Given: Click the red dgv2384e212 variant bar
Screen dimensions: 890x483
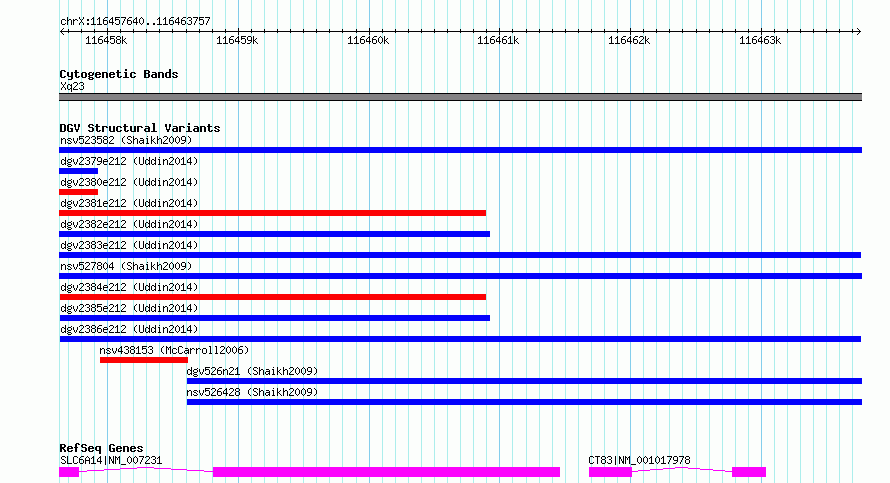Looking at the screenshot, I should click(272, 297).
